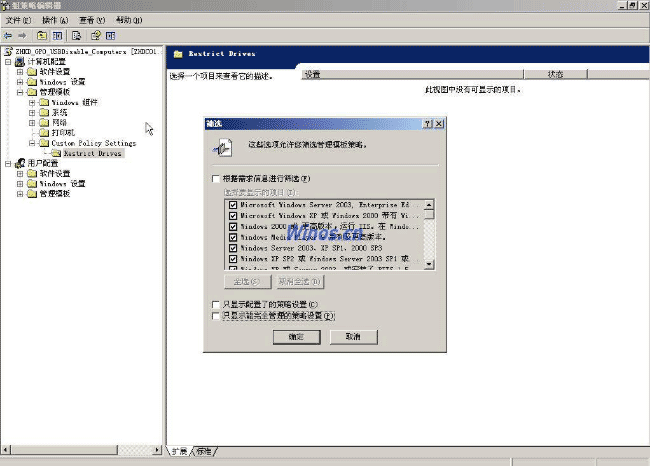Image resolution: width=650 pixels, height=467 pixels.
Task: Collapse the 用户配置 node
Action: (8, 163)
